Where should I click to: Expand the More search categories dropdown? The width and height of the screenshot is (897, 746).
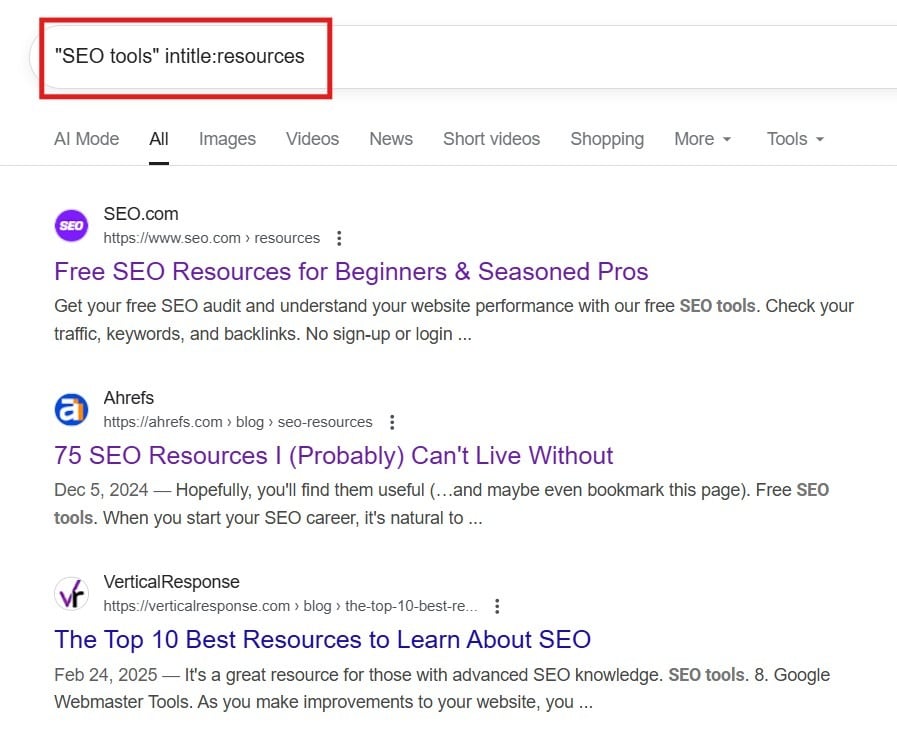click(x=703, y=139)
